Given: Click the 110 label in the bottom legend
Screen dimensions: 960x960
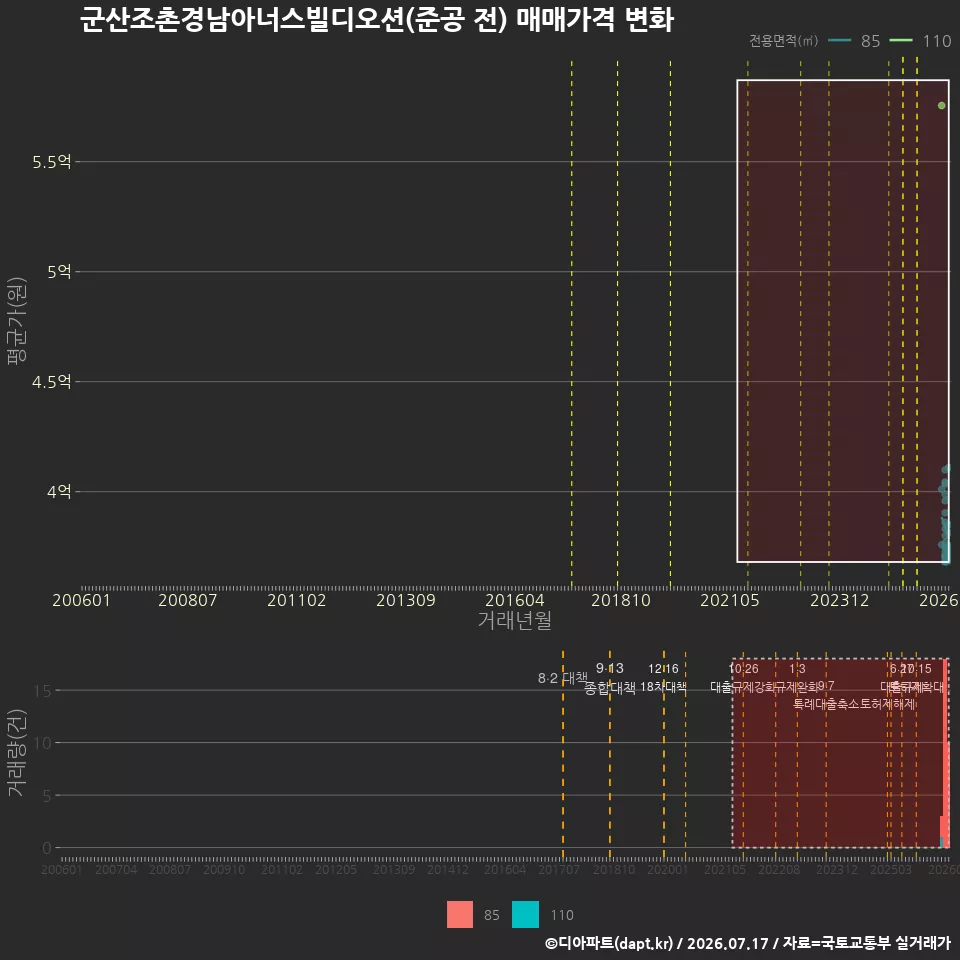Looking at the screenshot, I should (x=561, y=915).
